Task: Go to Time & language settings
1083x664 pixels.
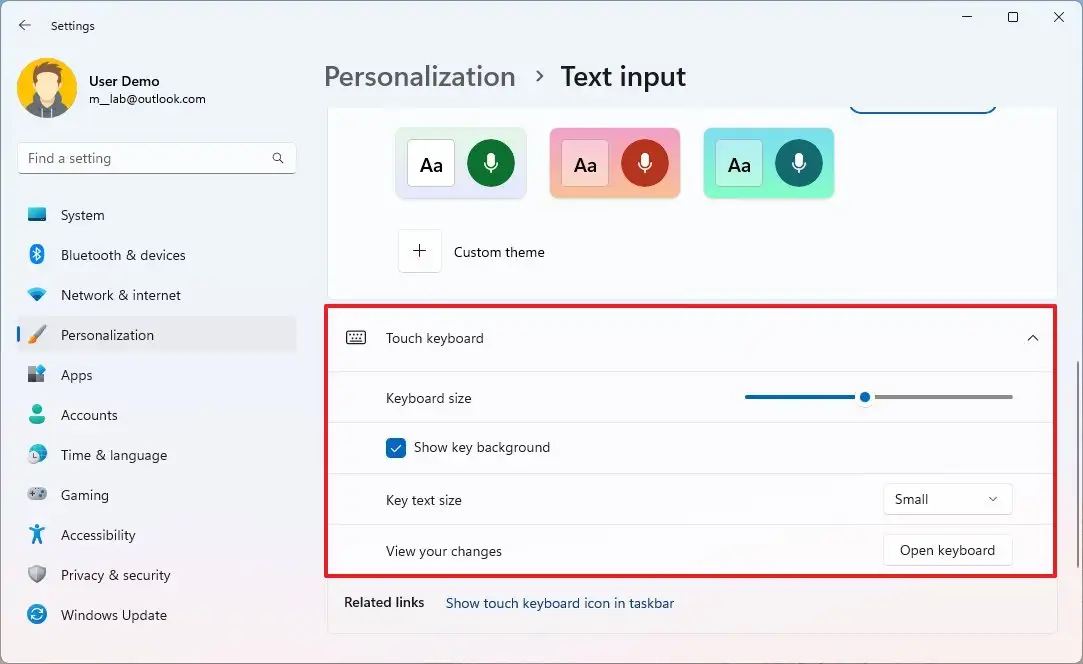Action: [113, 455]
